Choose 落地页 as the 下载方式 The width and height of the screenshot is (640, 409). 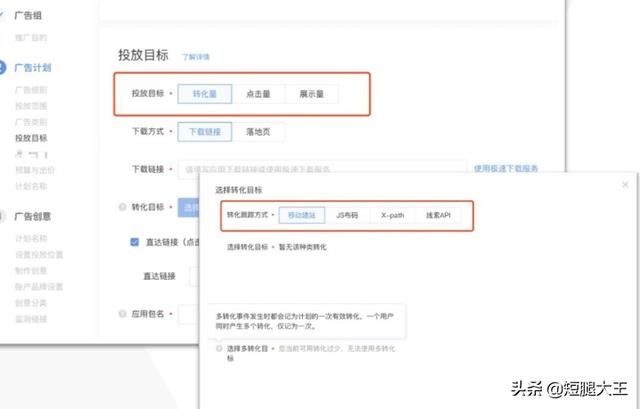(x=258, y=132)
